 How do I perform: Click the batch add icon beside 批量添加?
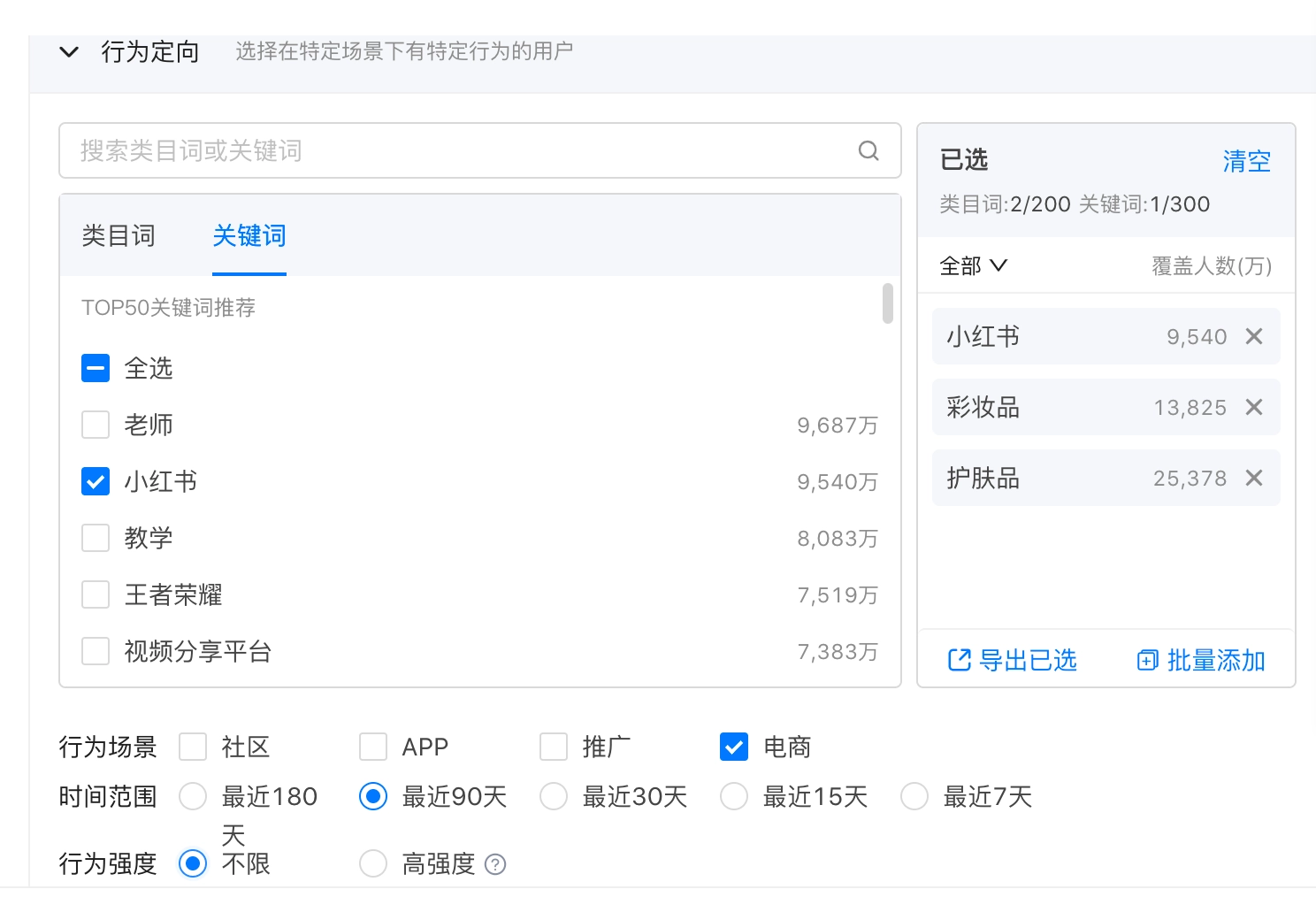point(1146,660)
